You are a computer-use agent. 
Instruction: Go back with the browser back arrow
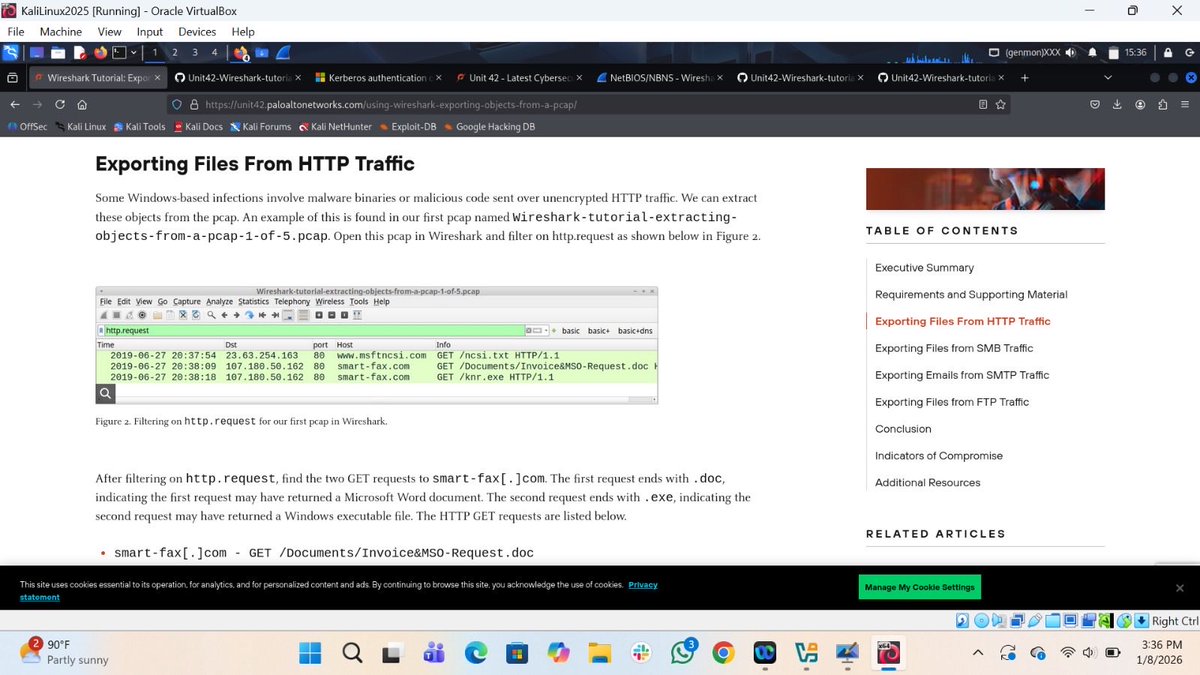(x=15, y=104)
